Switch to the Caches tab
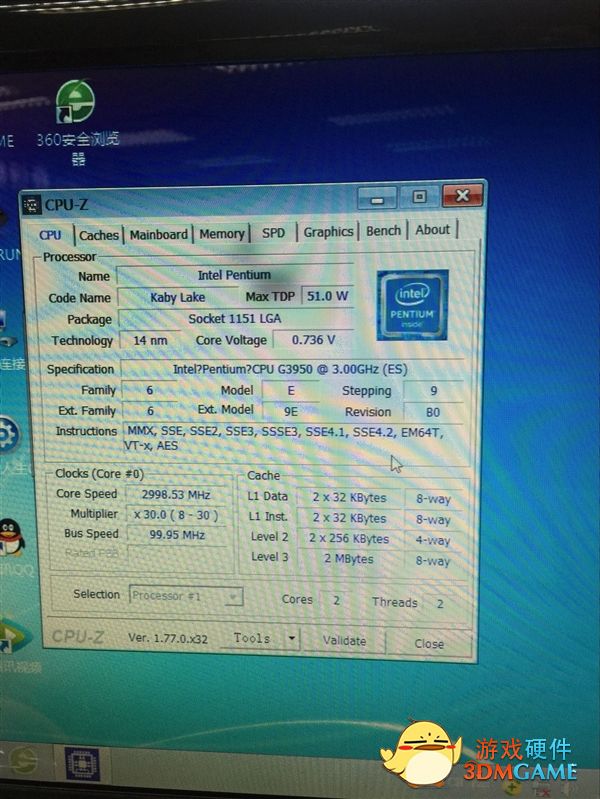 pos(99,235)
